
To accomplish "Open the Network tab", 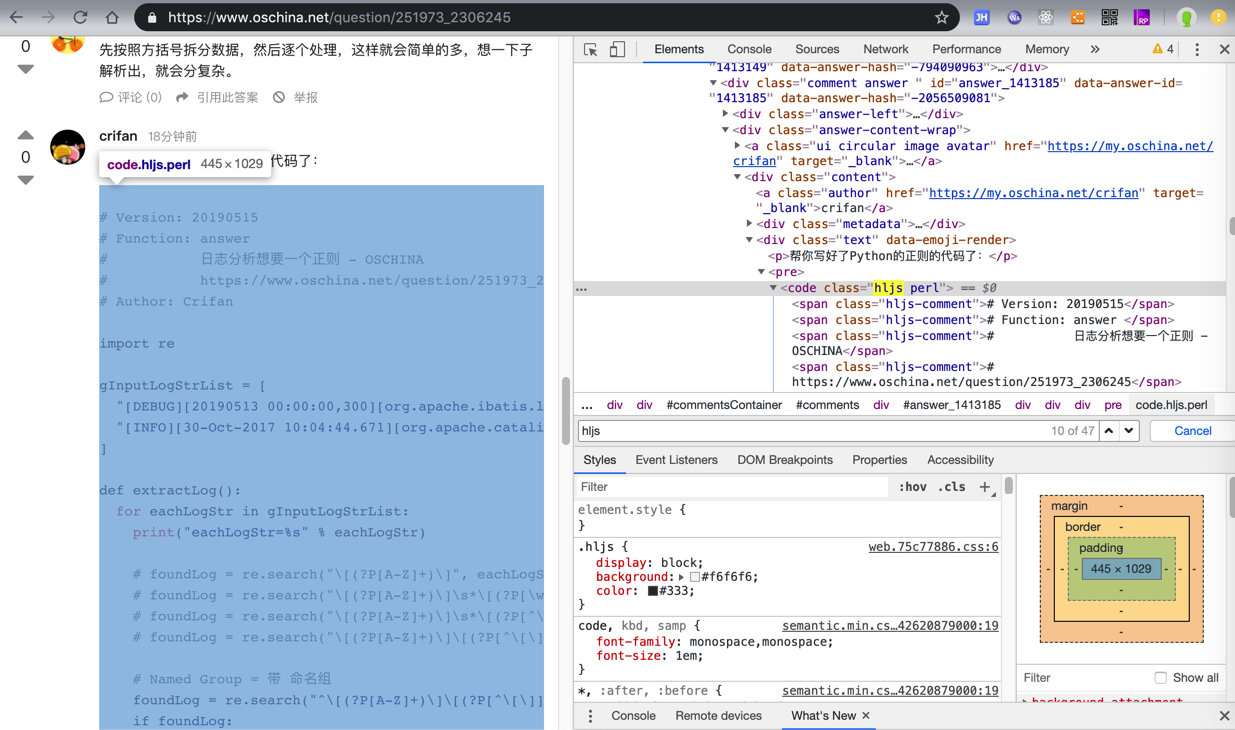I will (886, 49).
